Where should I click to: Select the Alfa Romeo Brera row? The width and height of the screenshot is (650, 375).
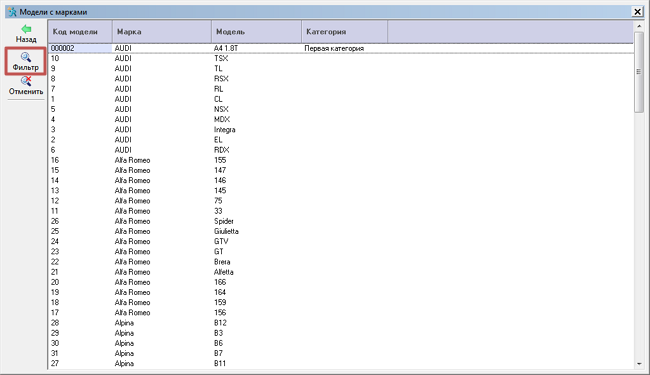pos(341,262)
